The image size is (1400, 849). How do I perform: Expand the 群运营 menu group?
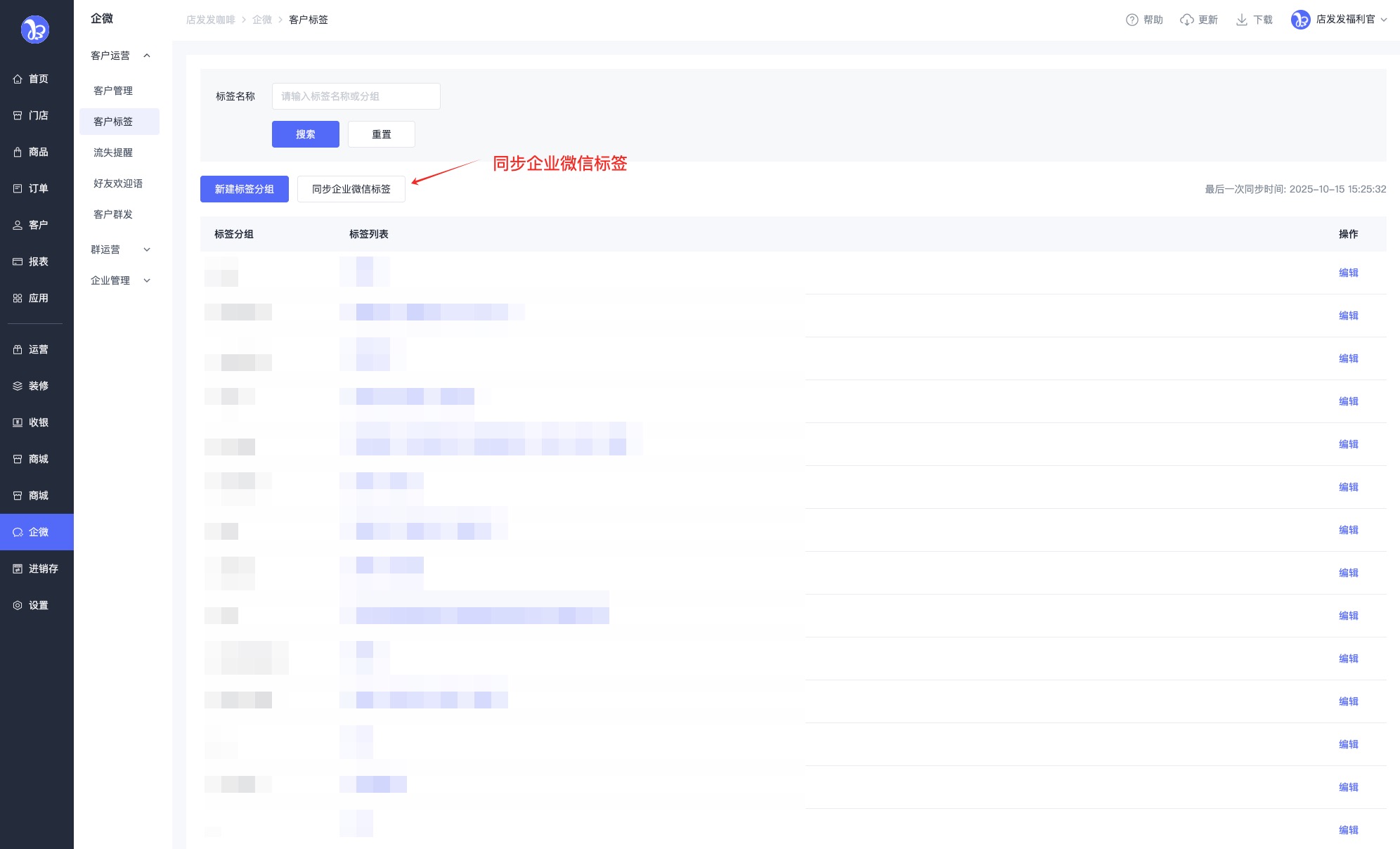coord(147,249)
